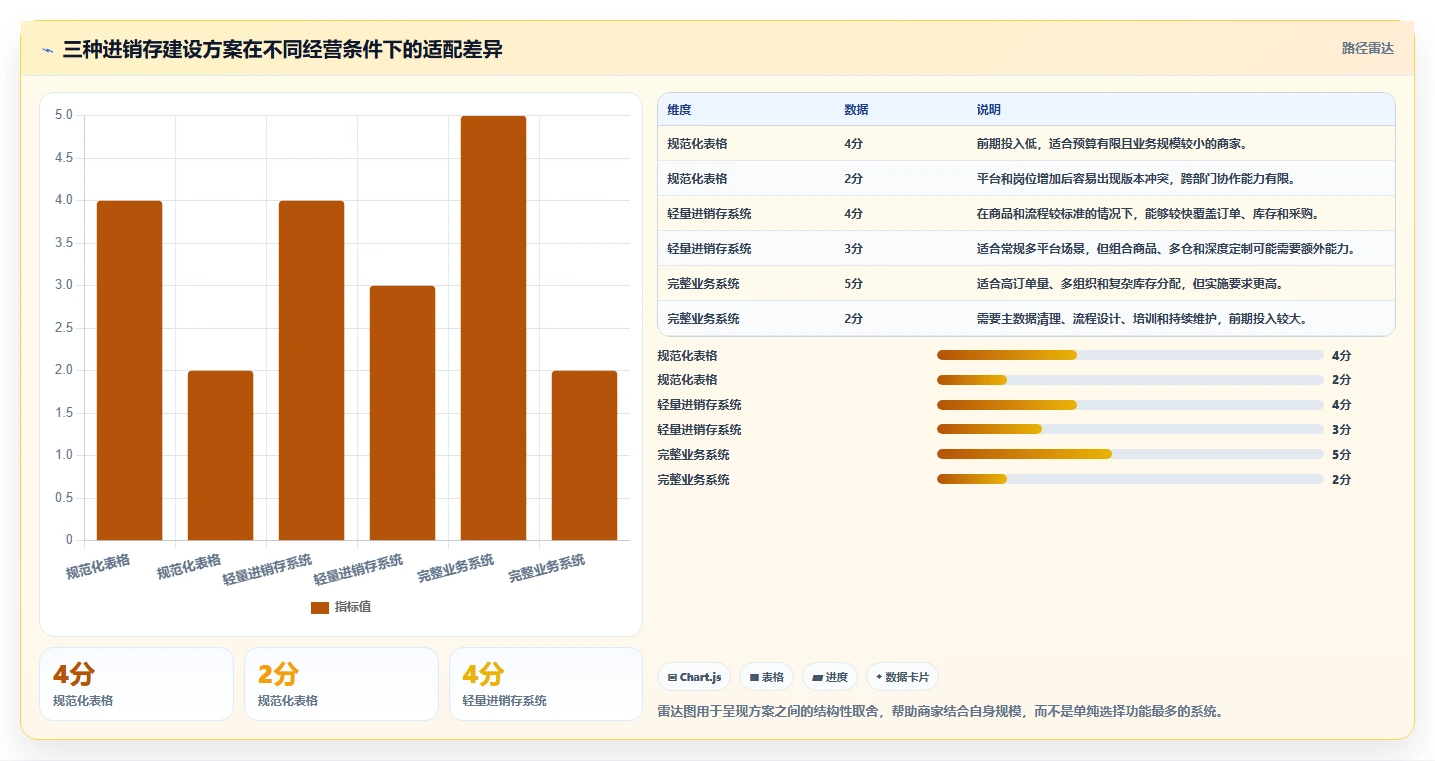Select the 进度 chip
The image size is (1435, 761).
click(830, 677)
